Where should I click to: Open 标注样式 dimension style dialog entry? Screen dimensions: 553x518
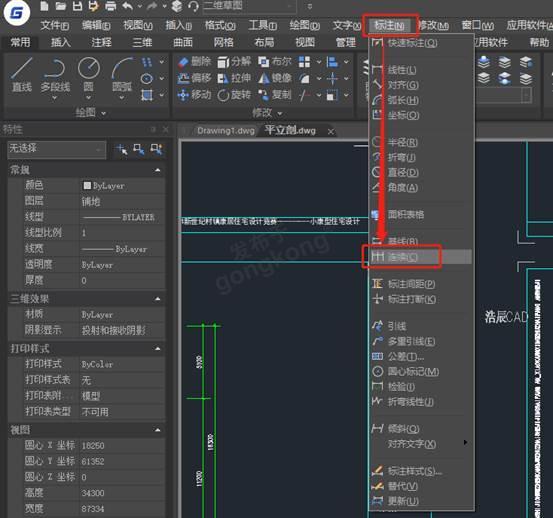[414, 471]
